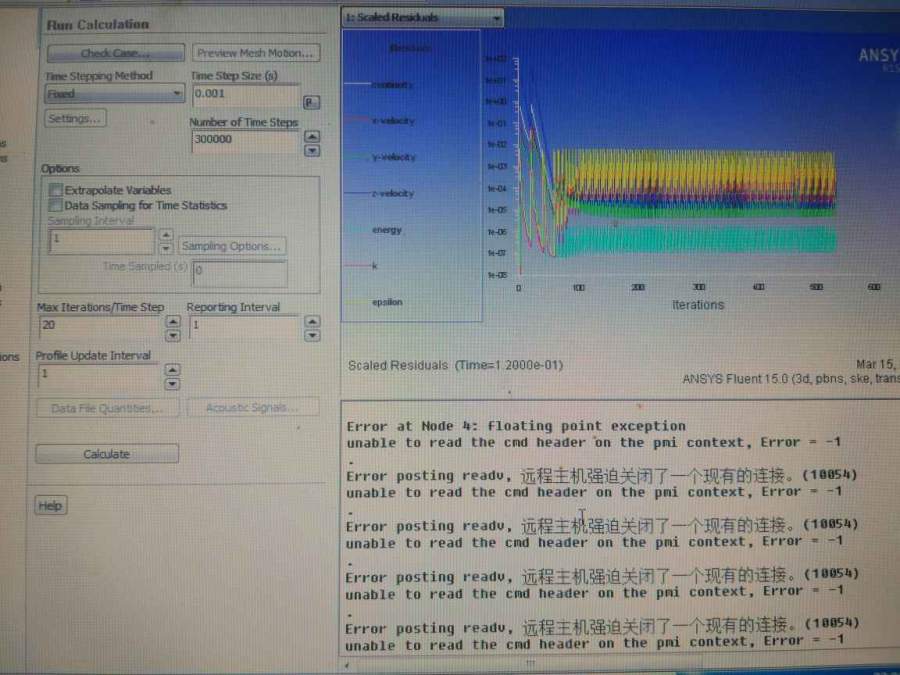
Task: Click the P parameter button beside time step size
Action: 311,102
